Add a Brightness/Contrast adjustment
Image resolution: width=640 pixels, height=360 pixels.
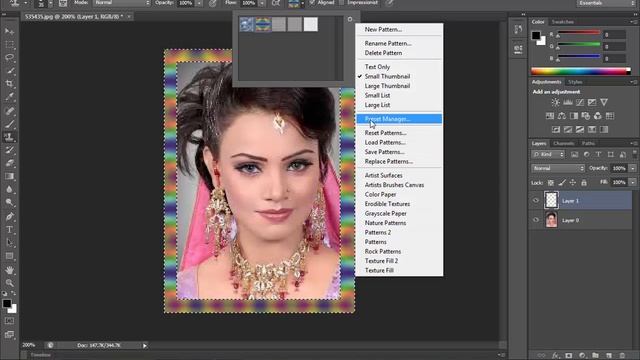pyautogui.click(x=556, y=102)
